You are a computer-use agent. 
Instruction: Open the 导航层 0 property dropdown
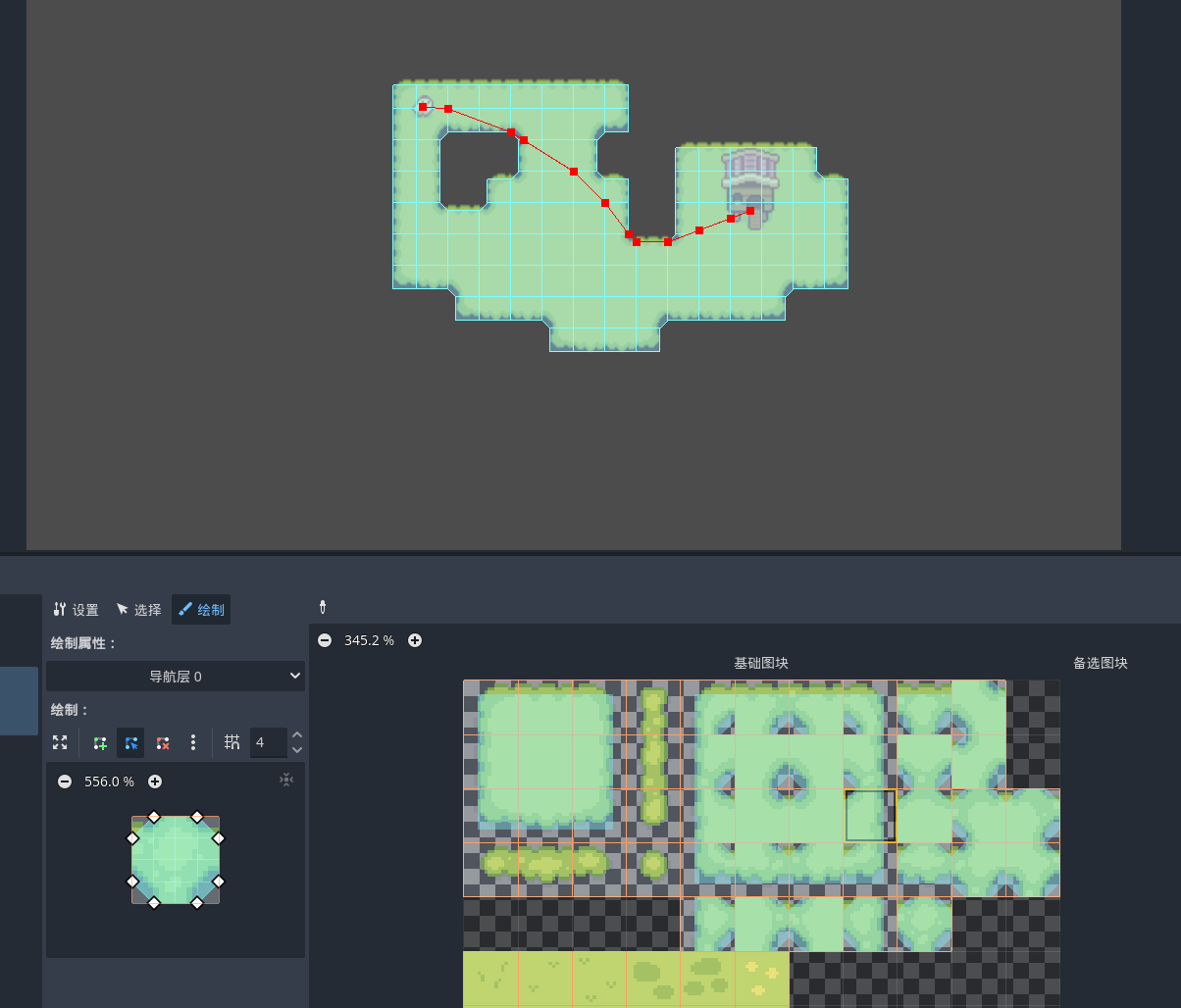pyautogui.click(x=176, y=676)
